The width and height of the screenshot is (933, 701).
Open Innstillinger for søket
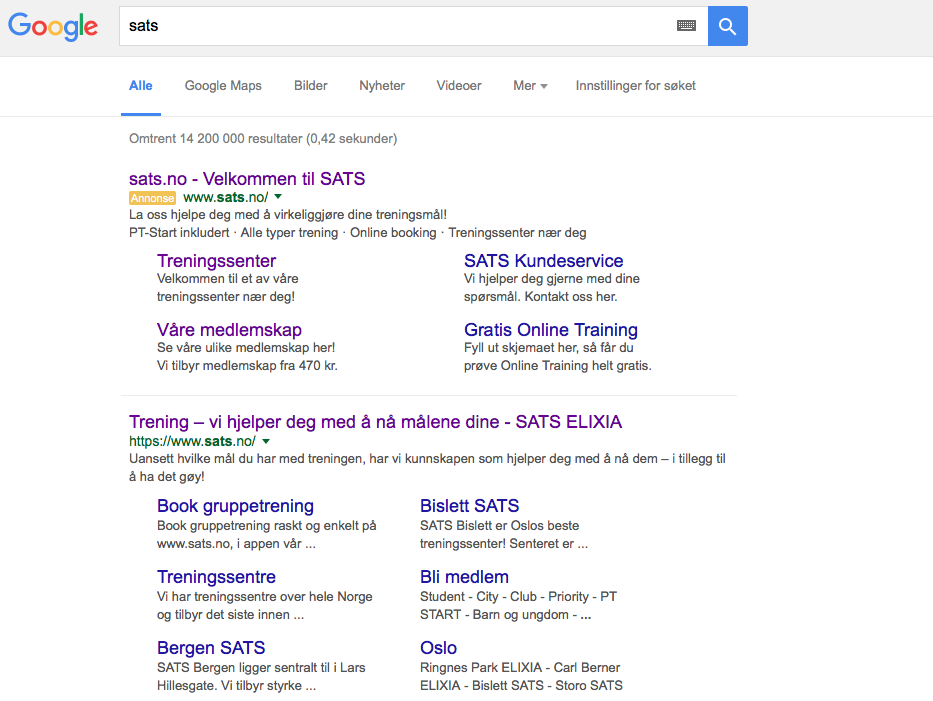635,86
